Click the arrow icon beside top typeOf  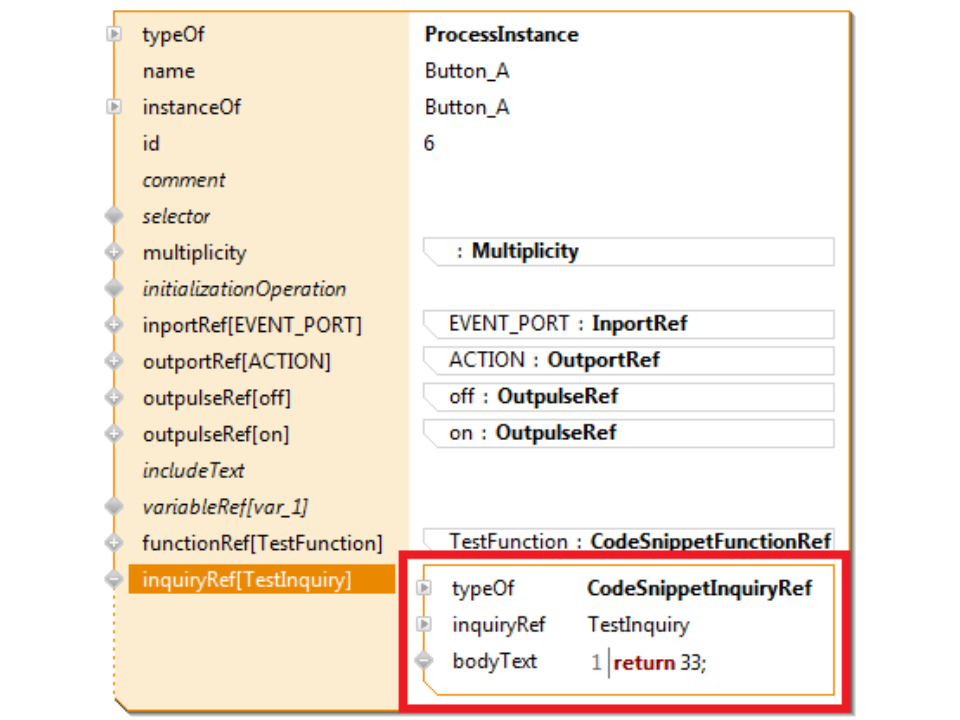point(115,35)
